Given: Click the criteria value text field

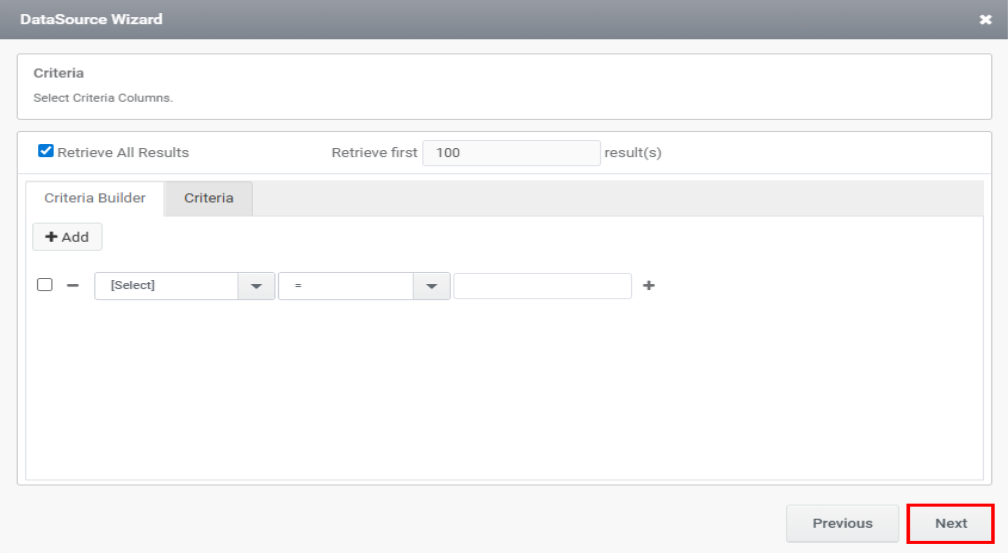Looking at the screenshot, I should [x=542, y=286].
